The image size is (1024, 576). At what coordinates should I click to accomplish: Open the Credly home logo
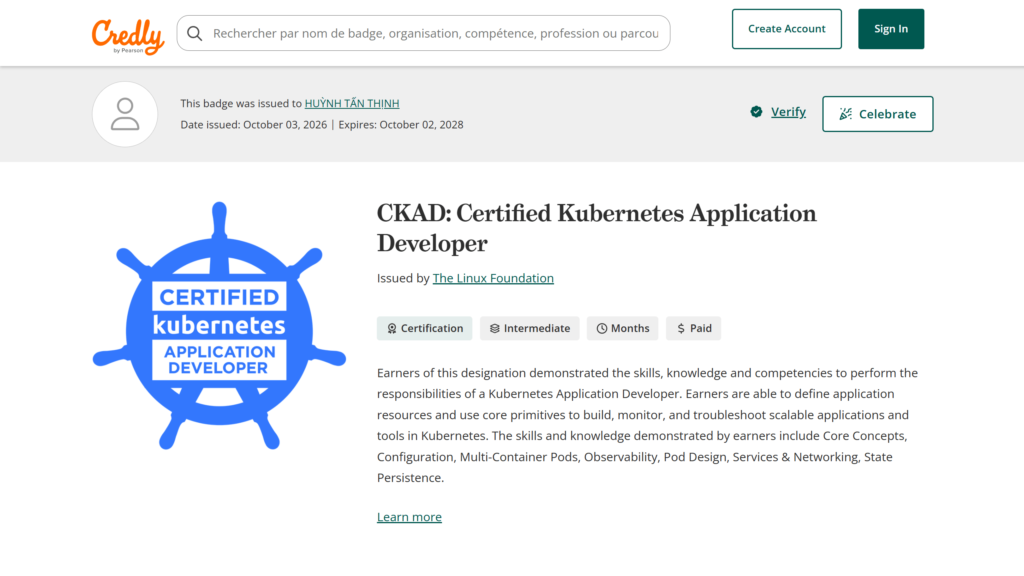click(x=128, y=37)
